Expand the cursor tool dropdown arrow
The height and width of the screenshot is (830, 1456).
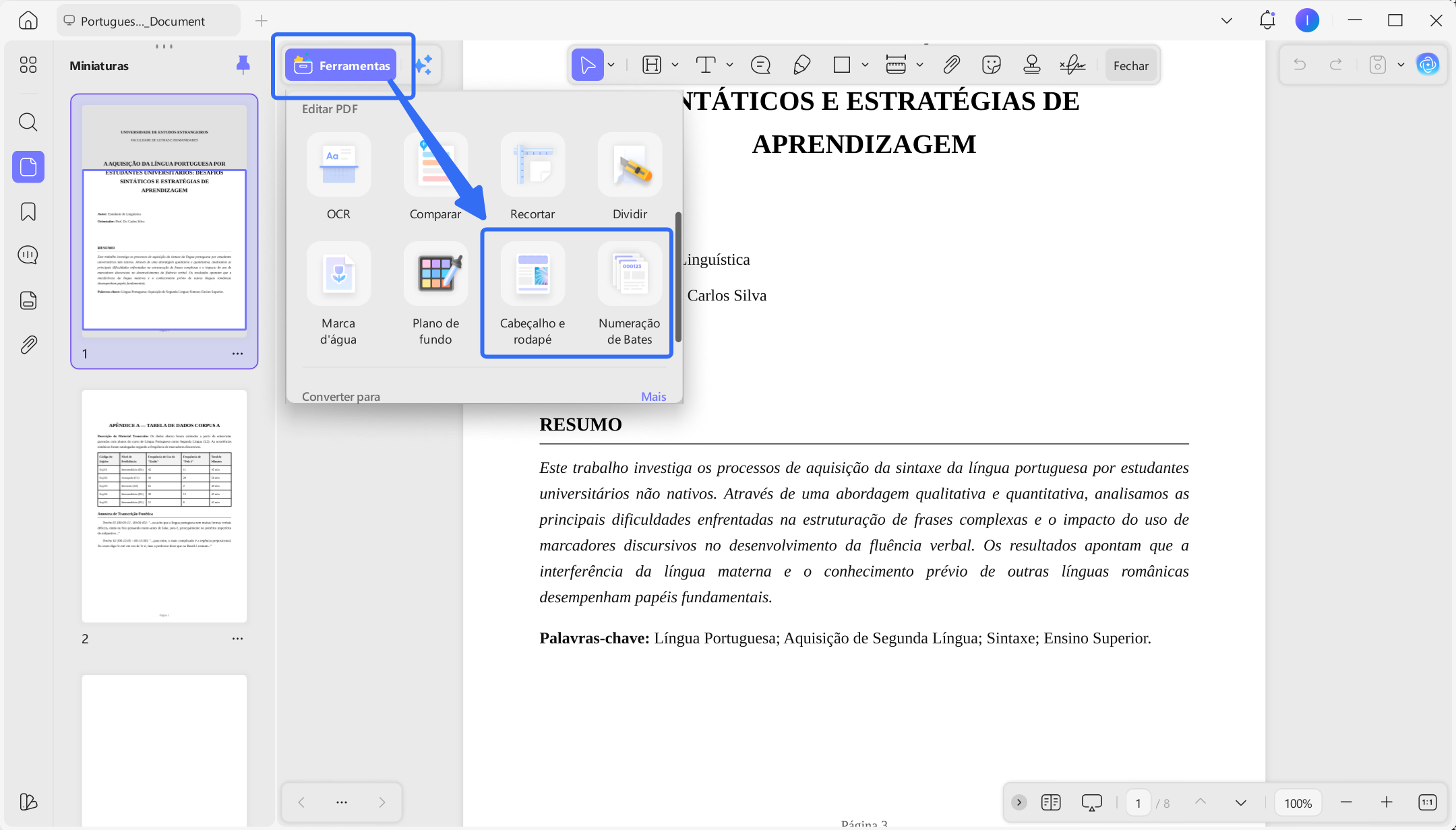tap(611, 65)
